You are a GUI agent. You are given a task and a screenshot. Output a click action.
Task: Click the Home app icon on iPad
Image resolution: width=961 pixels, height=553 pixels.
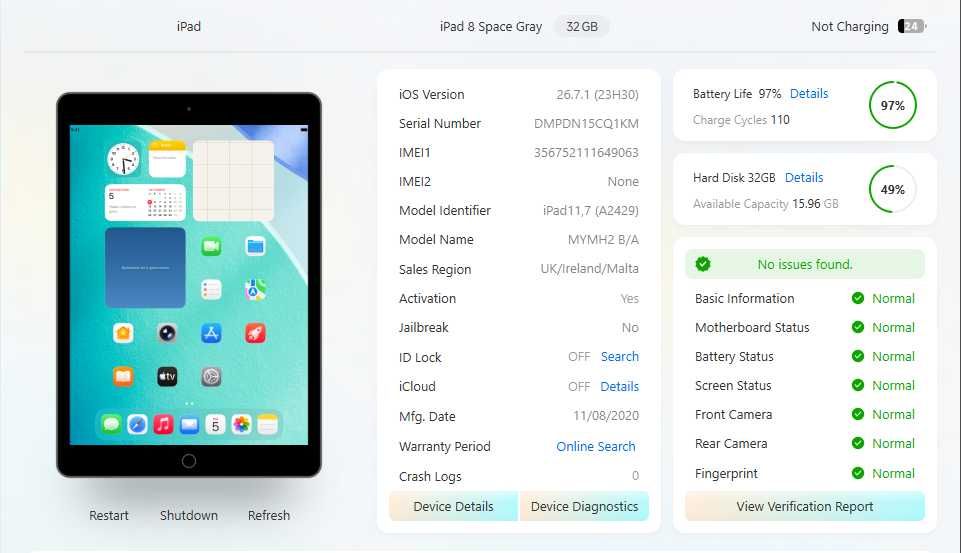[x=123, y=334]
